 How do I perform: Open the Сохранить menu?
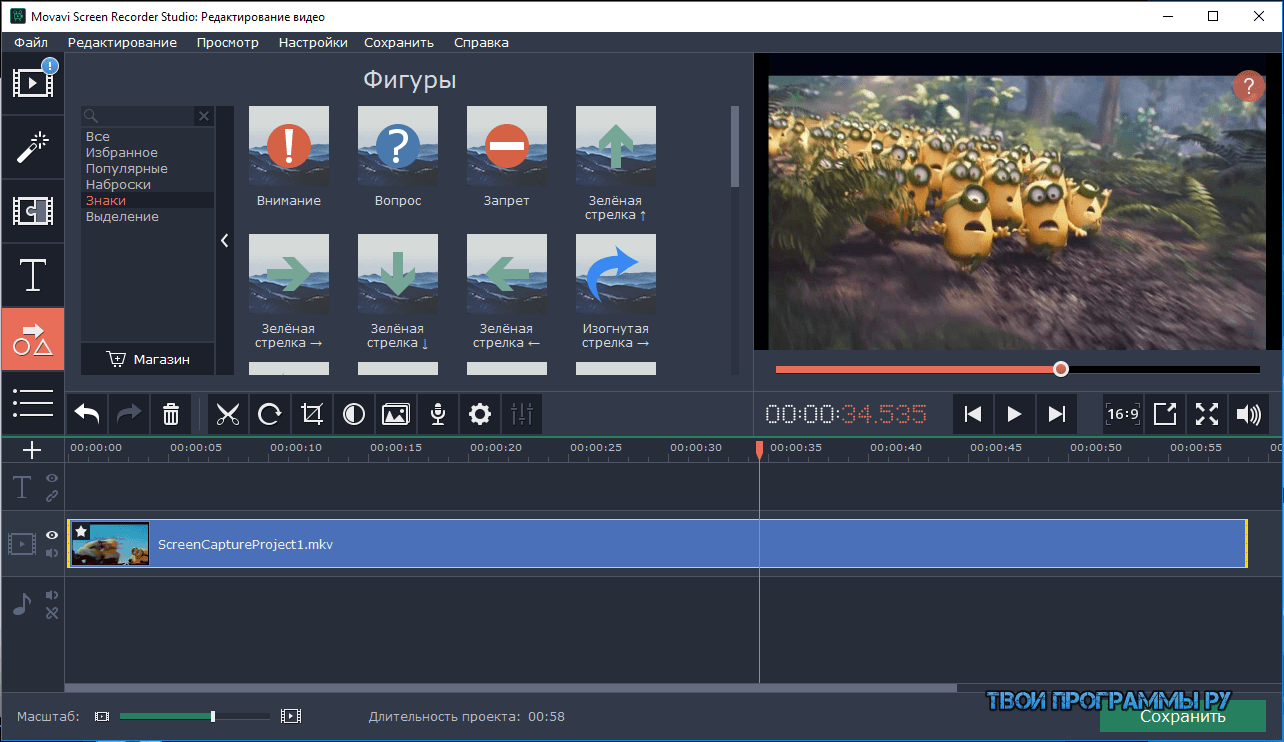(399, 43)
